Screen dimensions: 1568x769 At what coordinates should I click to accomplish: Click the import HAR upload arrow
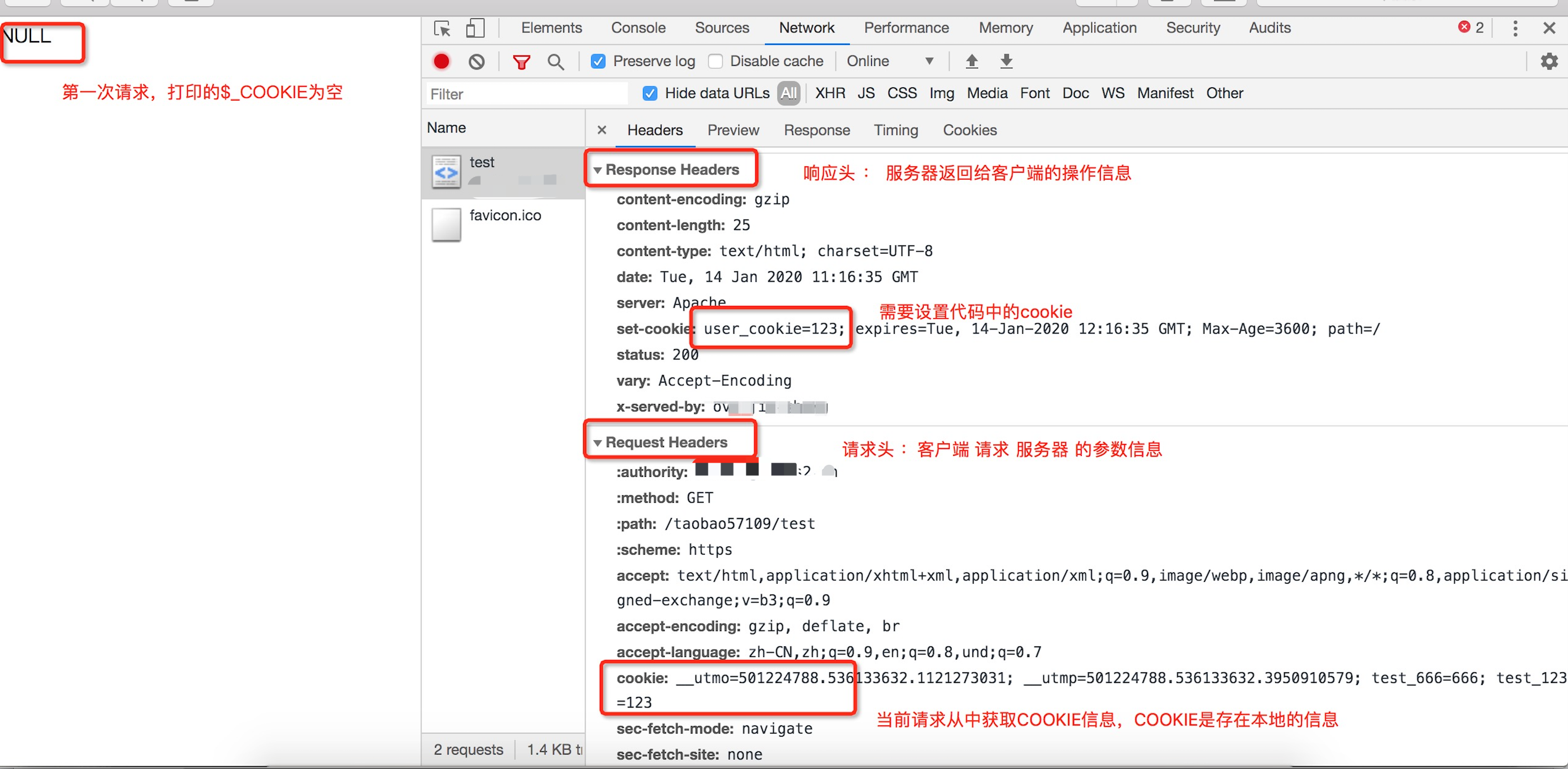coord(972,61)
